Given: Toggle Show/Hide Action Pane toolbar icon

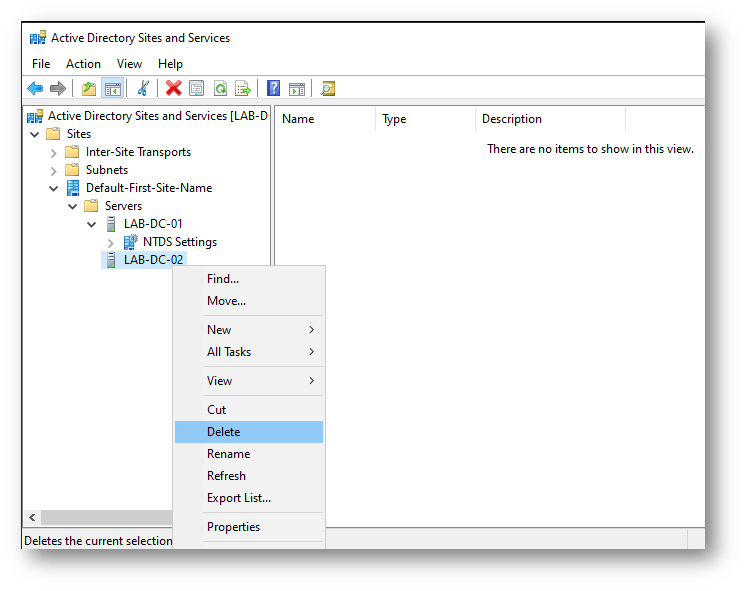Looking at the screenshot, I should point(297,89).
